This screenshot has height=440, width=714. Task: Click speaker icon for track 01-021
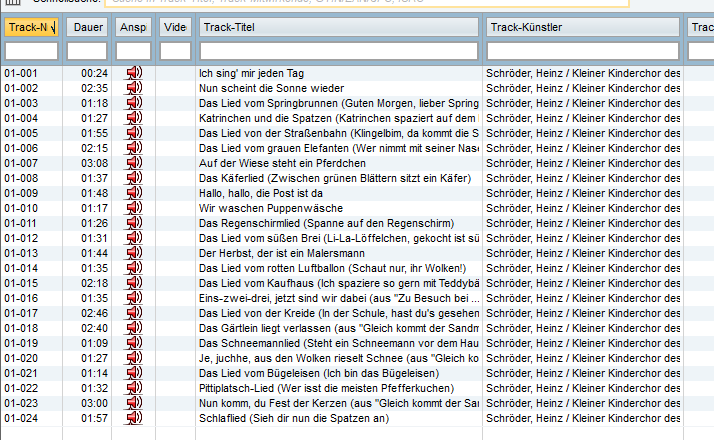click(x=133, y=373)
